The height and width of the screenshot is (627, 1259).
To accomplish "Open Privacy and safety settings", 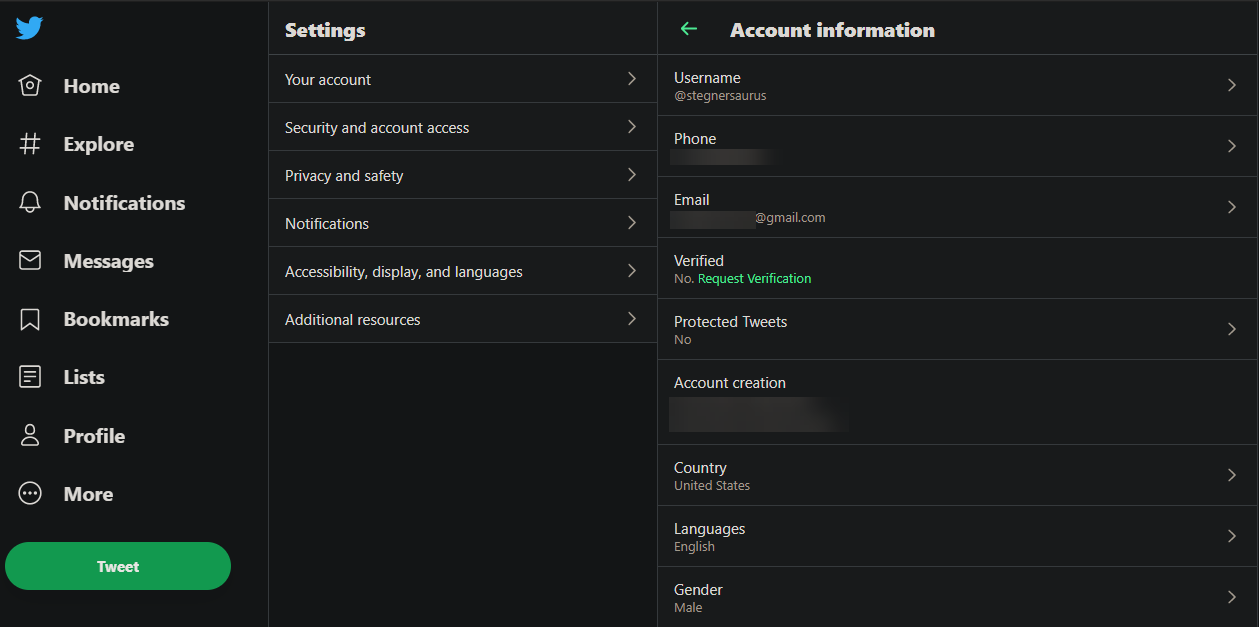I will tap(462, 175).
